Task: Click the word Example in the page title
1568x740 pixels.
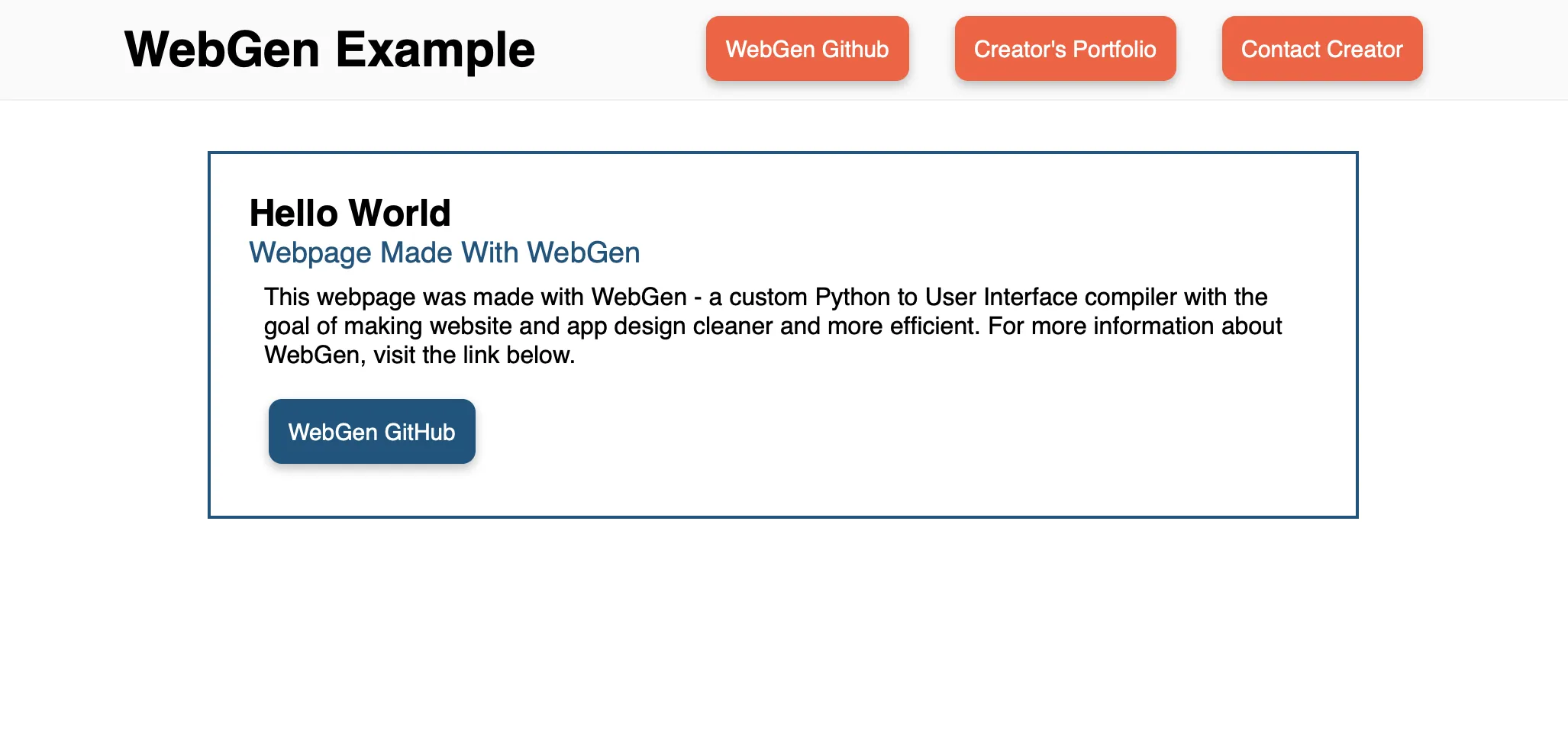Action: [x=435, y=50]
